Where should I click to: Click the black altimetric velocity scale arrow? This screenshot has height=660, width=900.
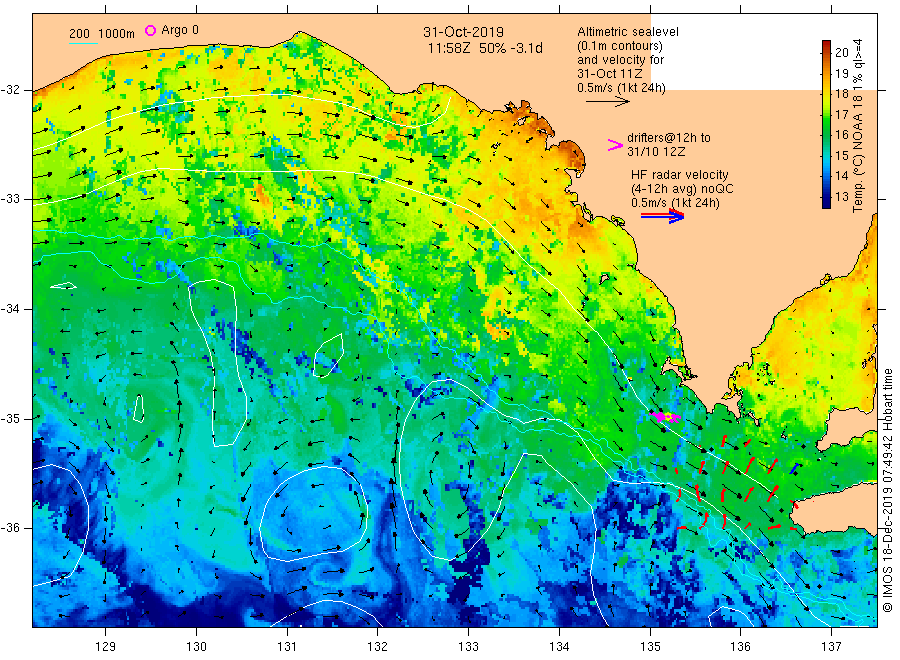pos(607,102)
